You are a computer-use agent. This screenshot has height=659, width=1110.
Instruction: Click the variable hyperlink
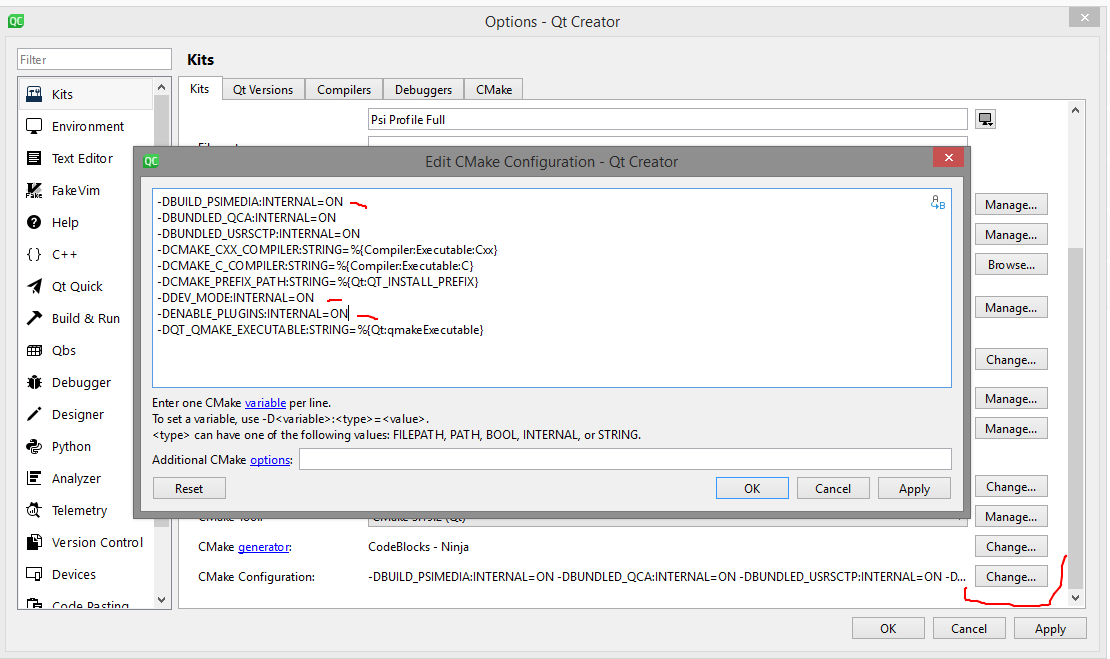point(265,405)
